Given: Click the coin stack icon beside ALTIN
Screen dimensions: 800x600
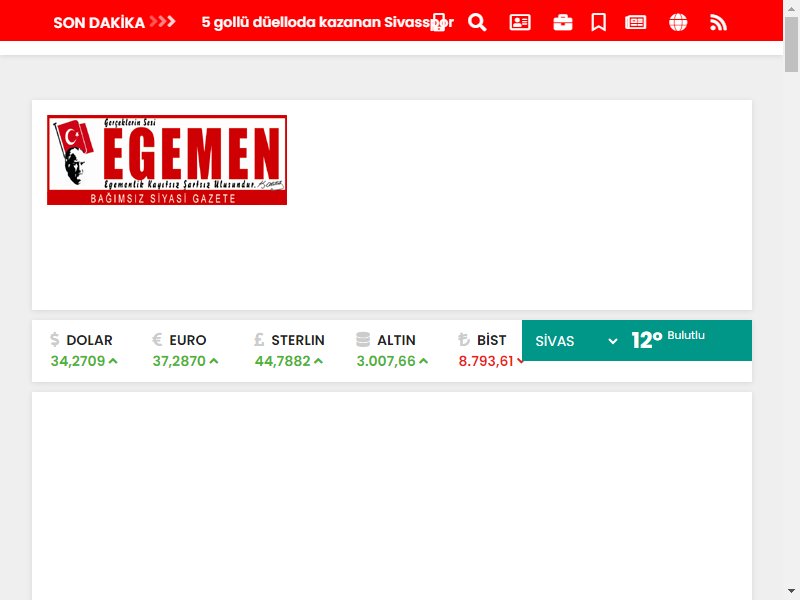Looking at the screenshot, I should point(363,339).
